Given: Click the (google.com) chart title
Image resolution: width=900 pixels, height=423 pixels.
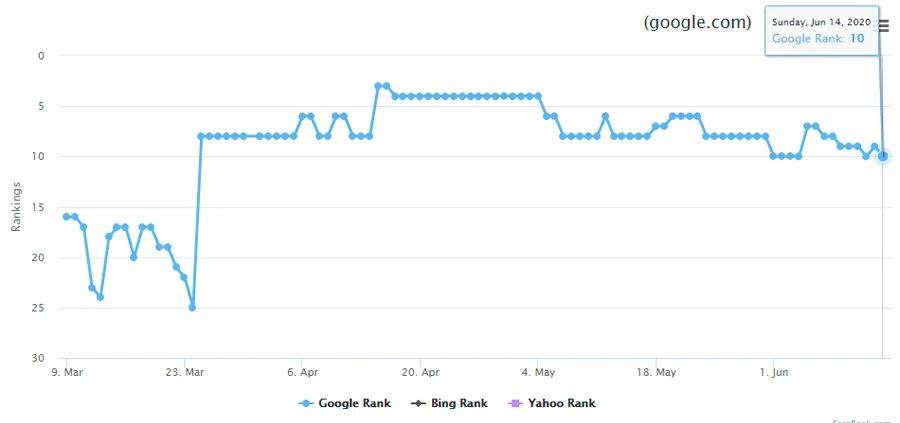Looking at the screenshot, I should click(697, 22).
